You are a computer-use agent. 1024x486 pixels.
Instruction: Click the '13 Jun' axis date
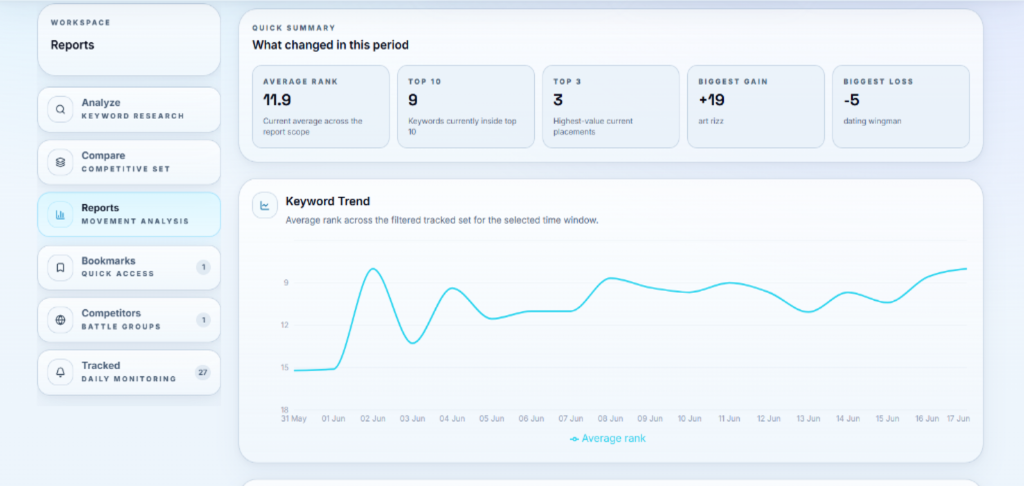[808, 418]
